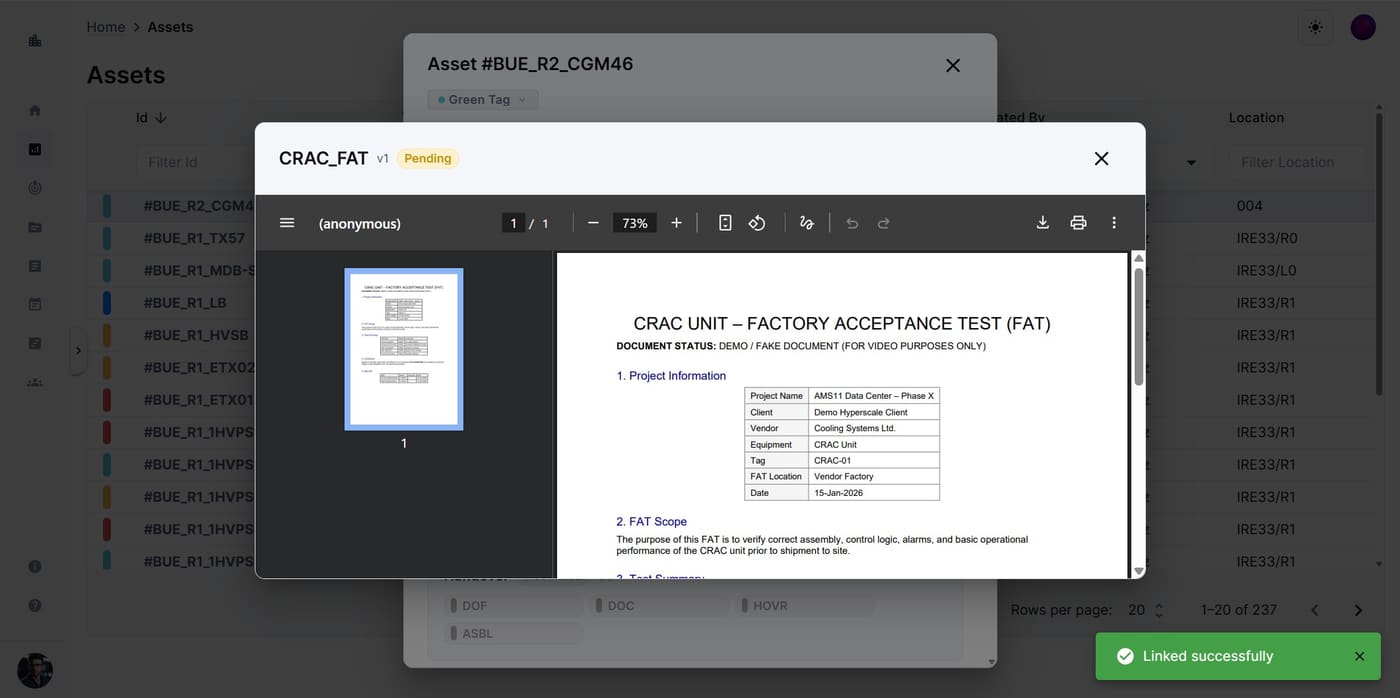Viewport: 1400px width, 698px height.
Task: Focus the PDF page number field
Action: (x=513, y=223)
